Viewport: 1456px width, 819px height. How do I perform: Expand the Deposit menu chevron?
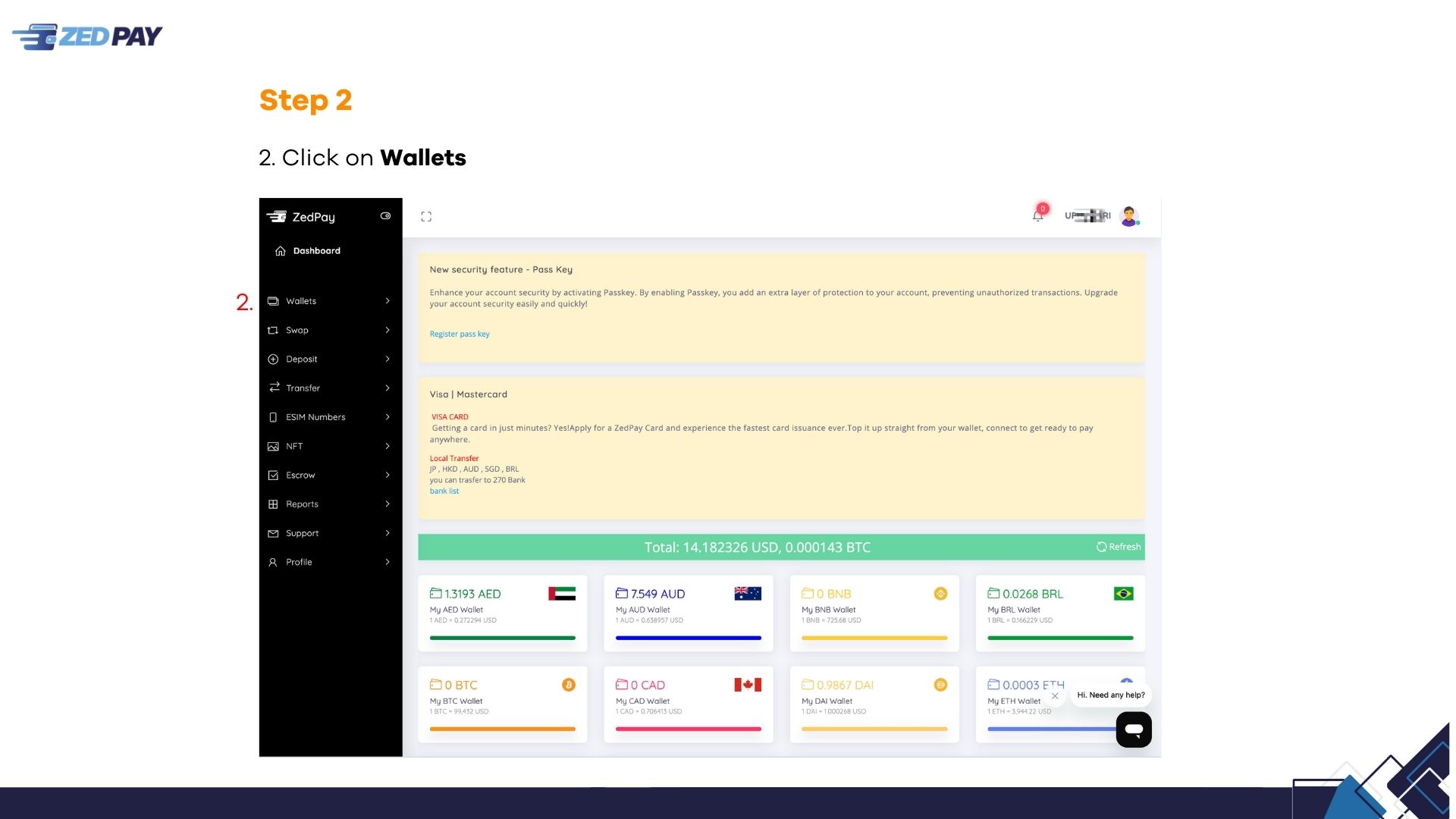[388, 359]
